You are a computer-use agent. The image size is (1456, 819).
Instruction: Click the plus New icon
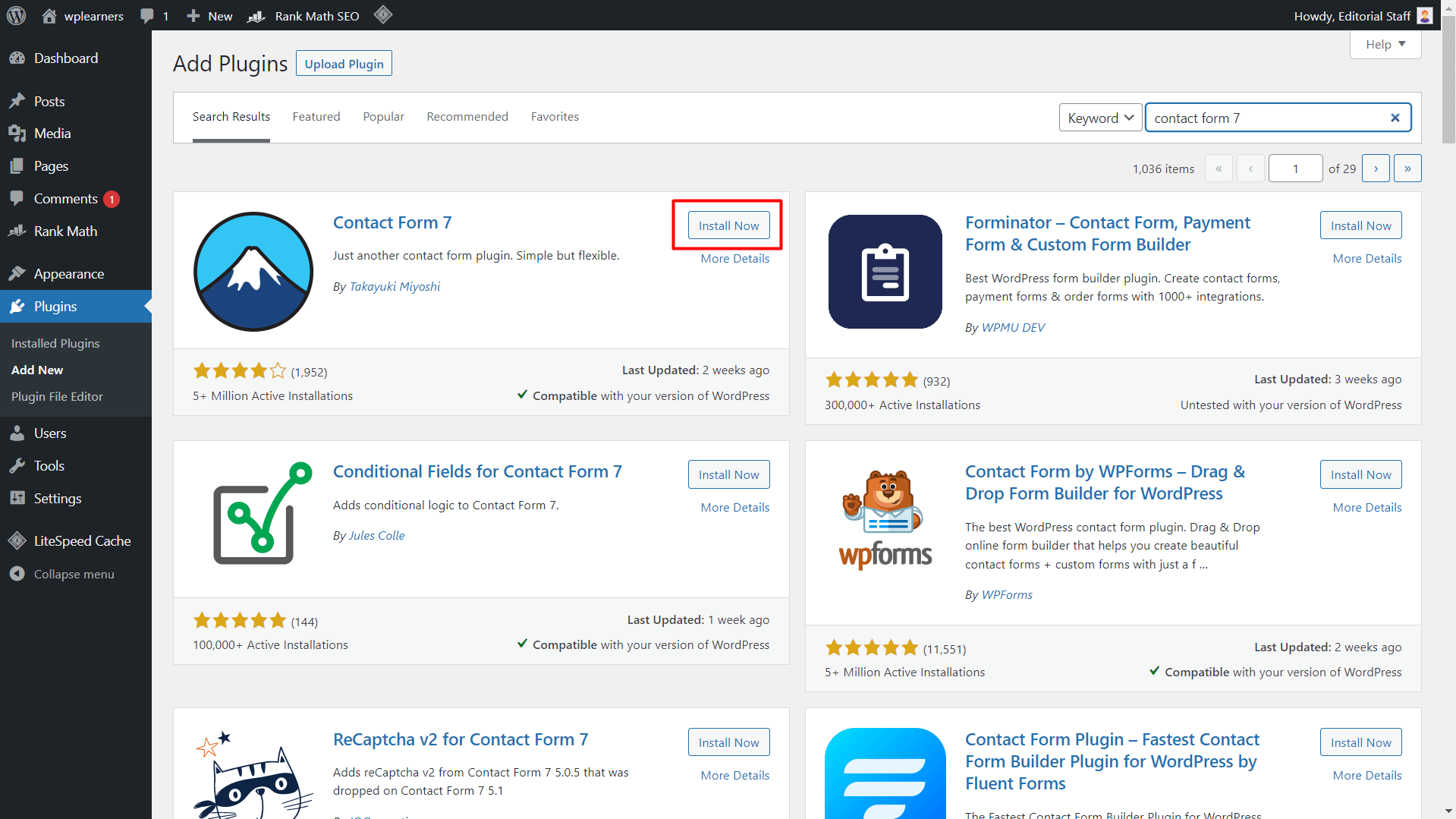coord(193,16)
